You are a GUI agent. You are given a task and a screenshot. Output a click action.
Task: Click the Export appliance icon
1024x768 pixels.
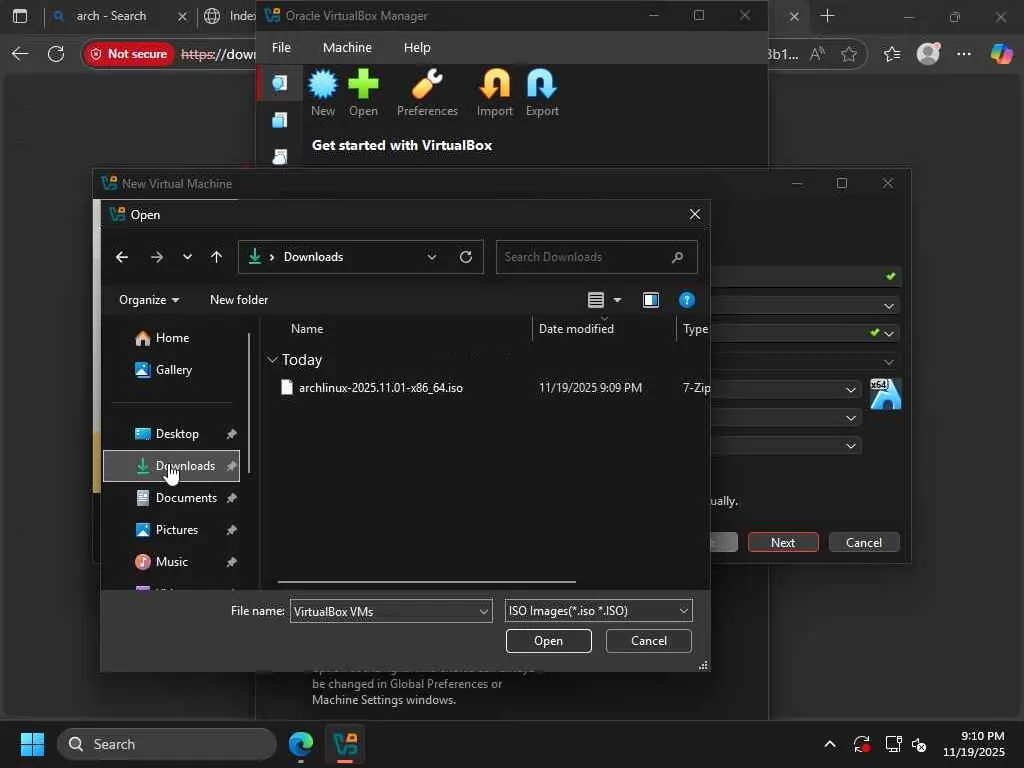coord(542,93)
